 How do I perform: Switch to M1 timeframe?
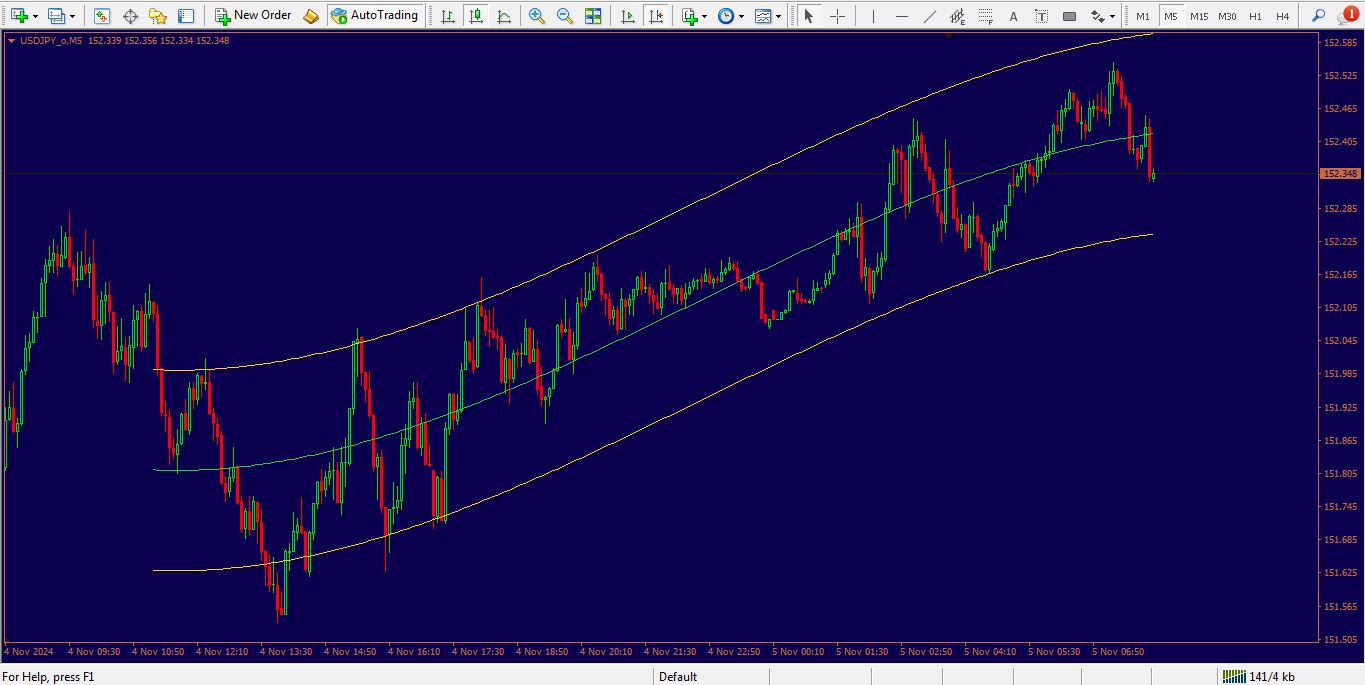tap(1143, 16)
